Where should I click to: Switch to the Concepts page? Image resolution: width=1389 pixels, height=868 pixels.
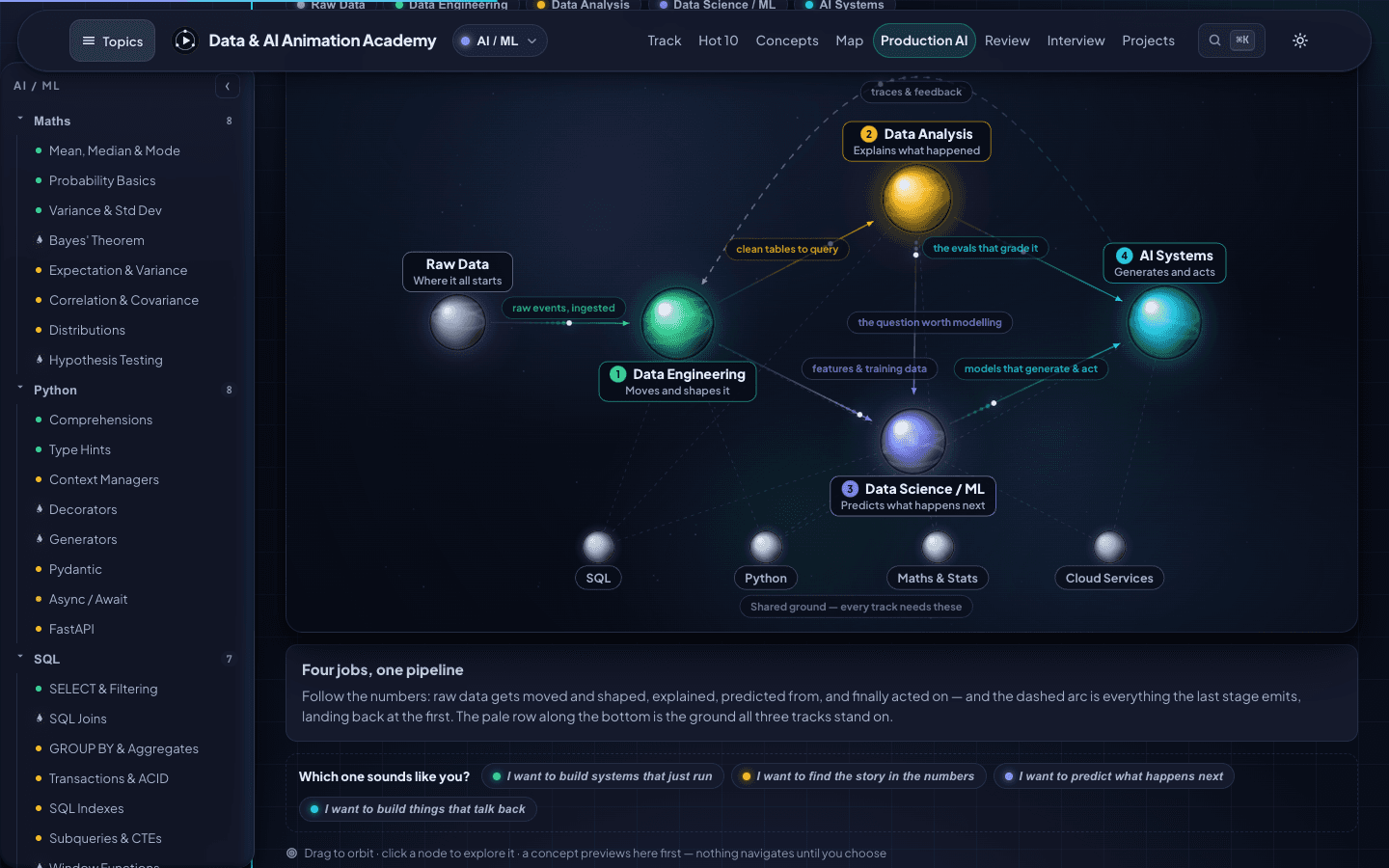[x=787, y=41]
